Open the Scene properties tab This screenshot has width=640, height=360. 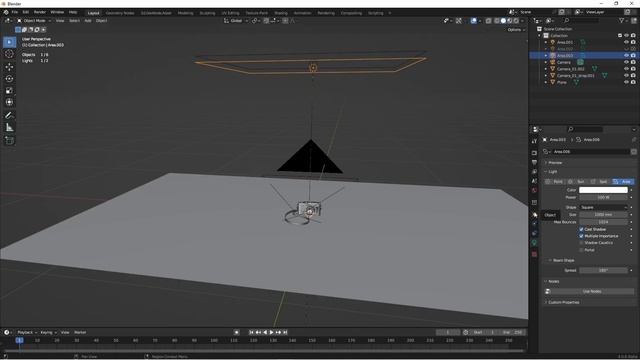click(x=534, y=181)
